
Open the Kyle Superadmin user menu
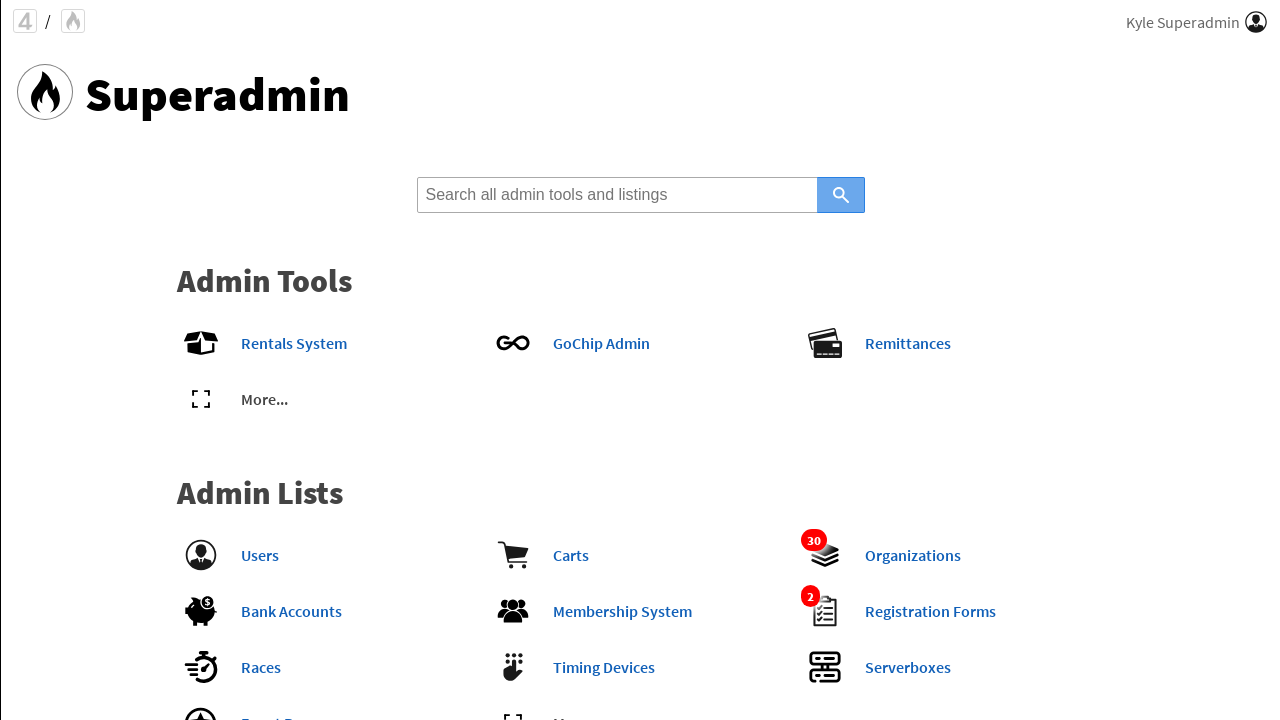(1196, 22)
